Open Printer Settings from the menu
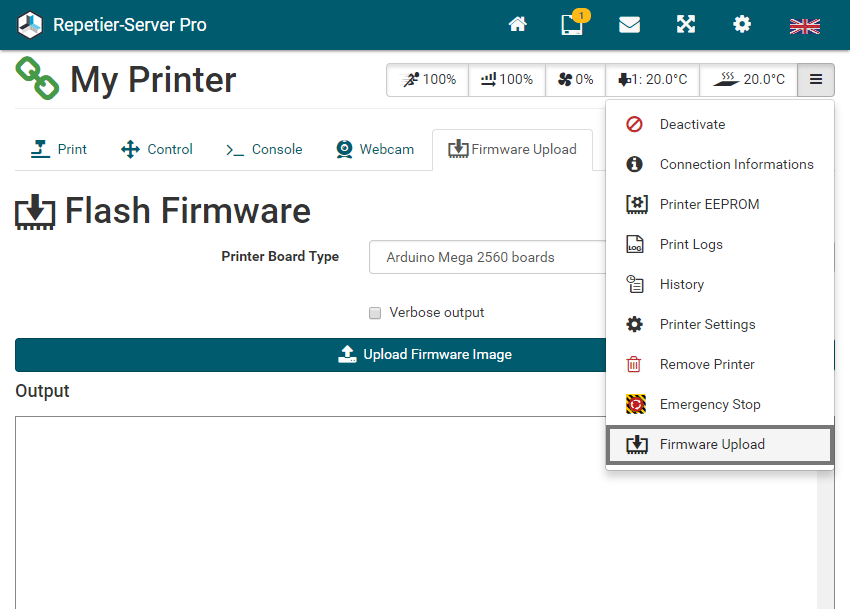Viewport: 850px width, 609px height. point(720,324)
